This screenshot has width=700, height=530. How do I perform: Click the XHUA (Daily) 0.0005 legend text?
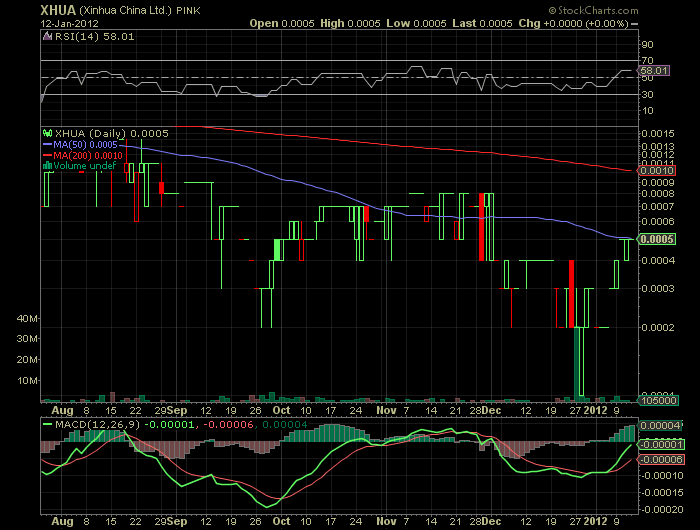click(112, 134)
